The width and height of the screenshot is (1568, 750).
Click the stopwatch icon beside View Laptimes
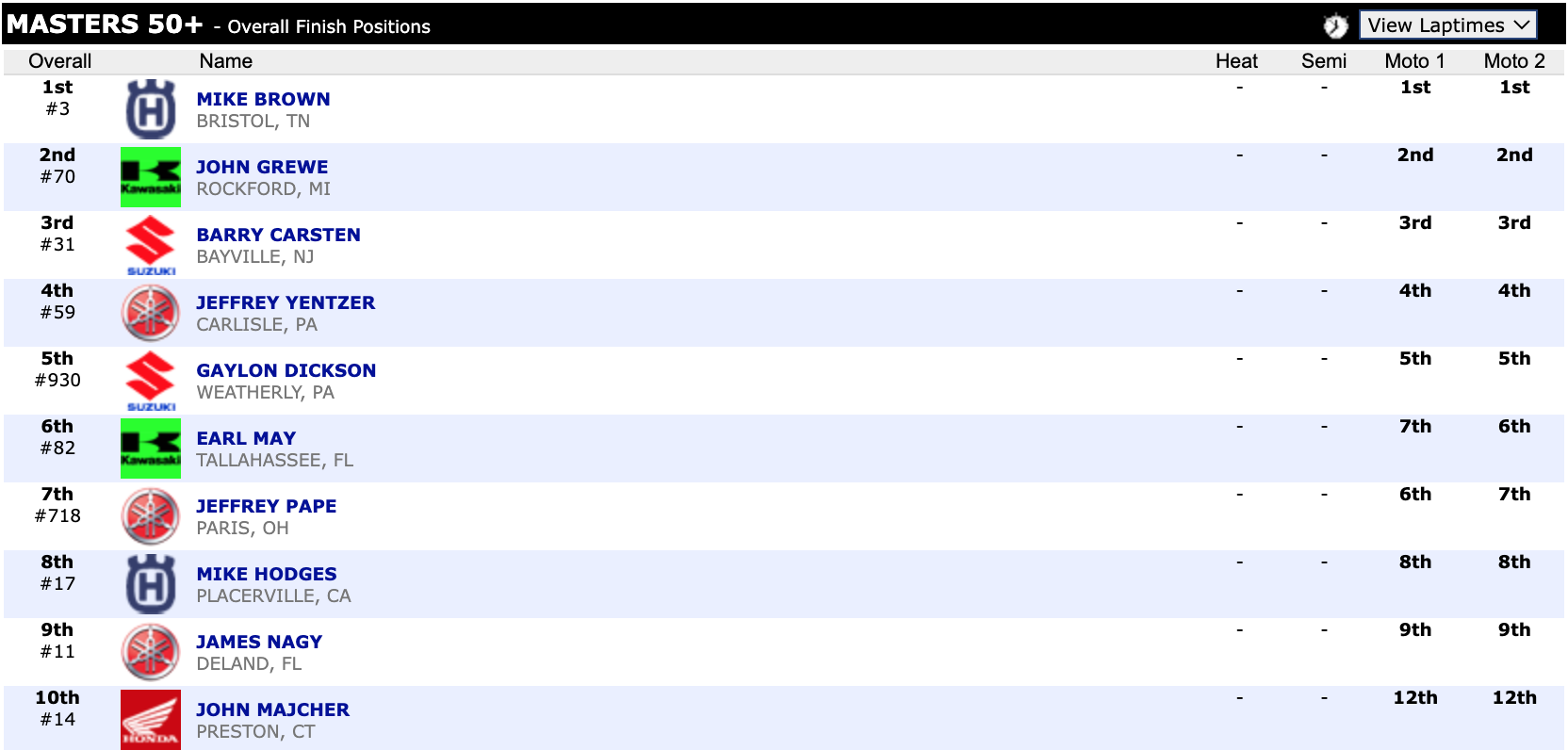(1334, 25)
